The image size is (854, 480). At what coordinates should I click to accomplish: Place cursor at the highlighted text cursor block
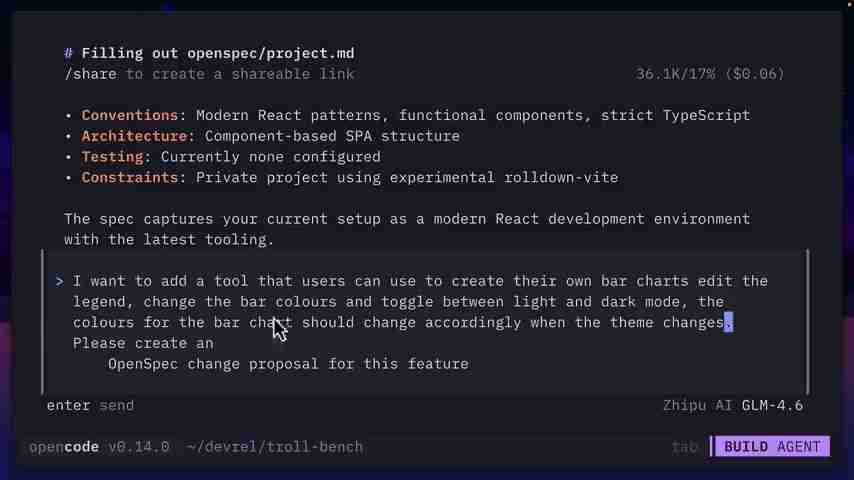(x=728, y=322)
